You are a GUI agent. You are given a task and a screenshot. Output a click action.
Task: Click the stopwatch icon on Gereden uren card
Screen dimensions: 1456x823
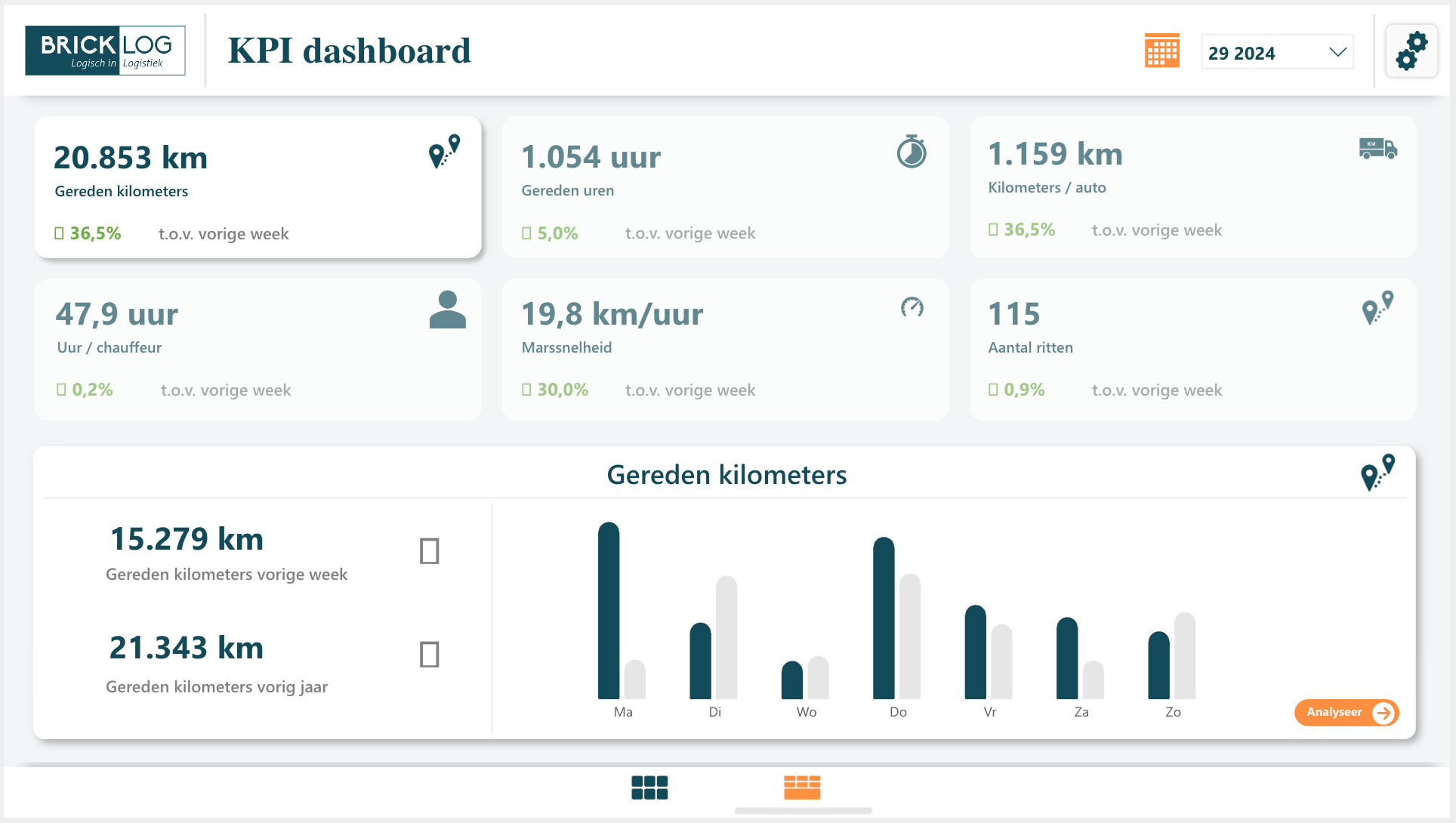pos(912,151)
